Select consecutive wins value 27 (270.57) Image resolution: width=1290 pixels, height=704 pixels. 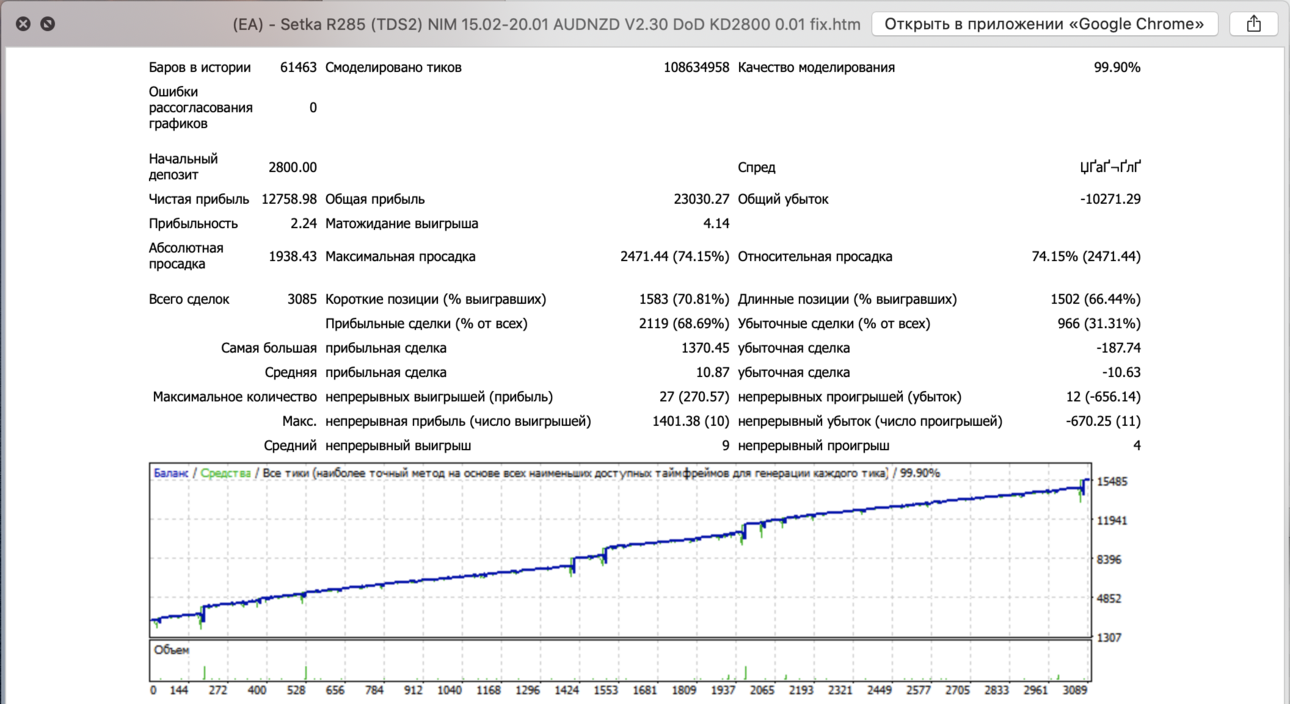695,397
